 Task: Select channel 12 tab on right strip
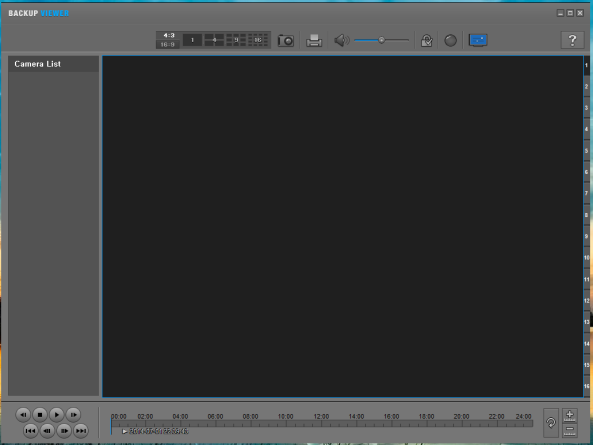587,301
